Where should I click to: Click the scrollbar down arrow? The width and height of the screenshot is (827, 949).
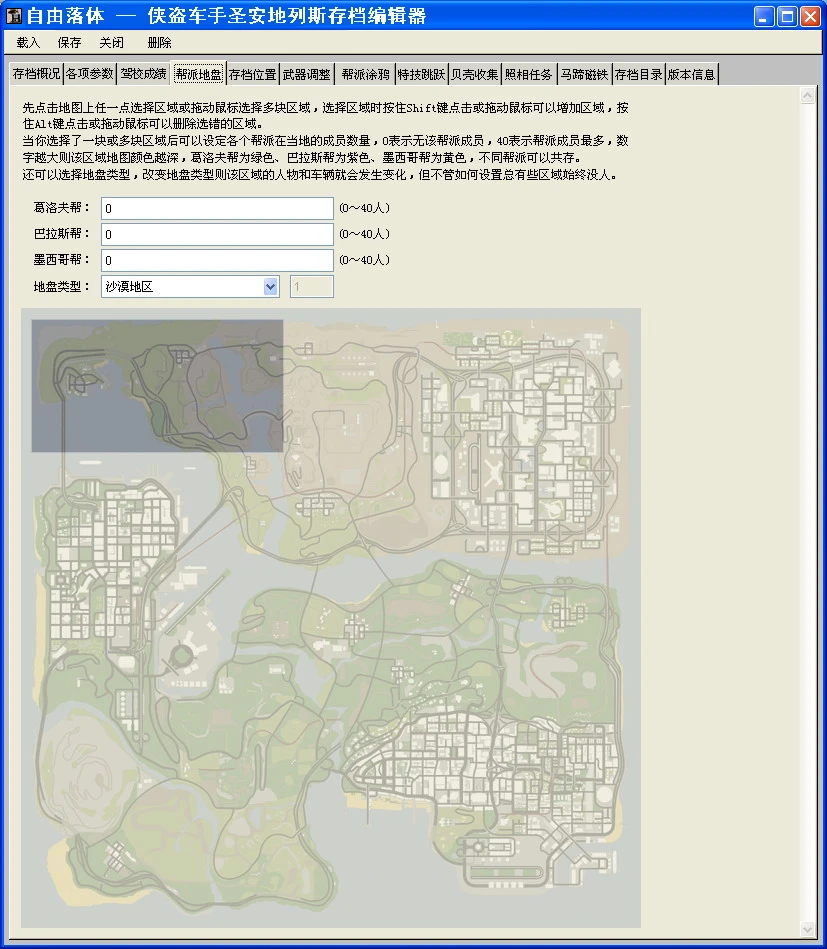pyautogui.click(x=807, y=929)
